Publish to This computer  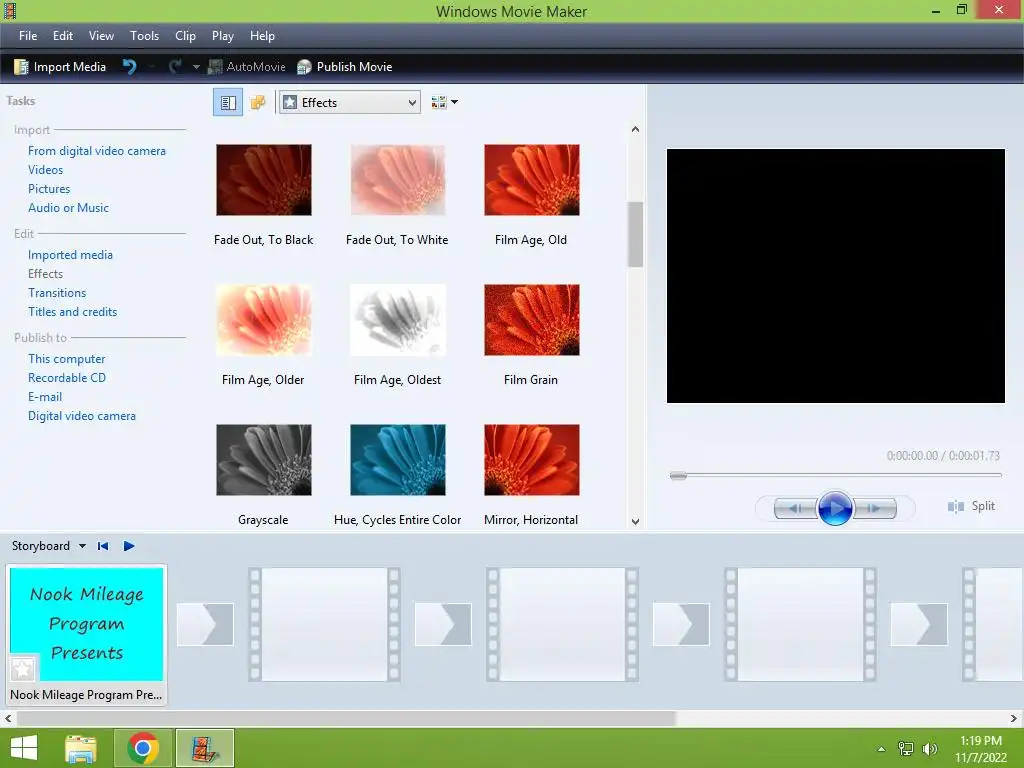(x=66, y=359)
